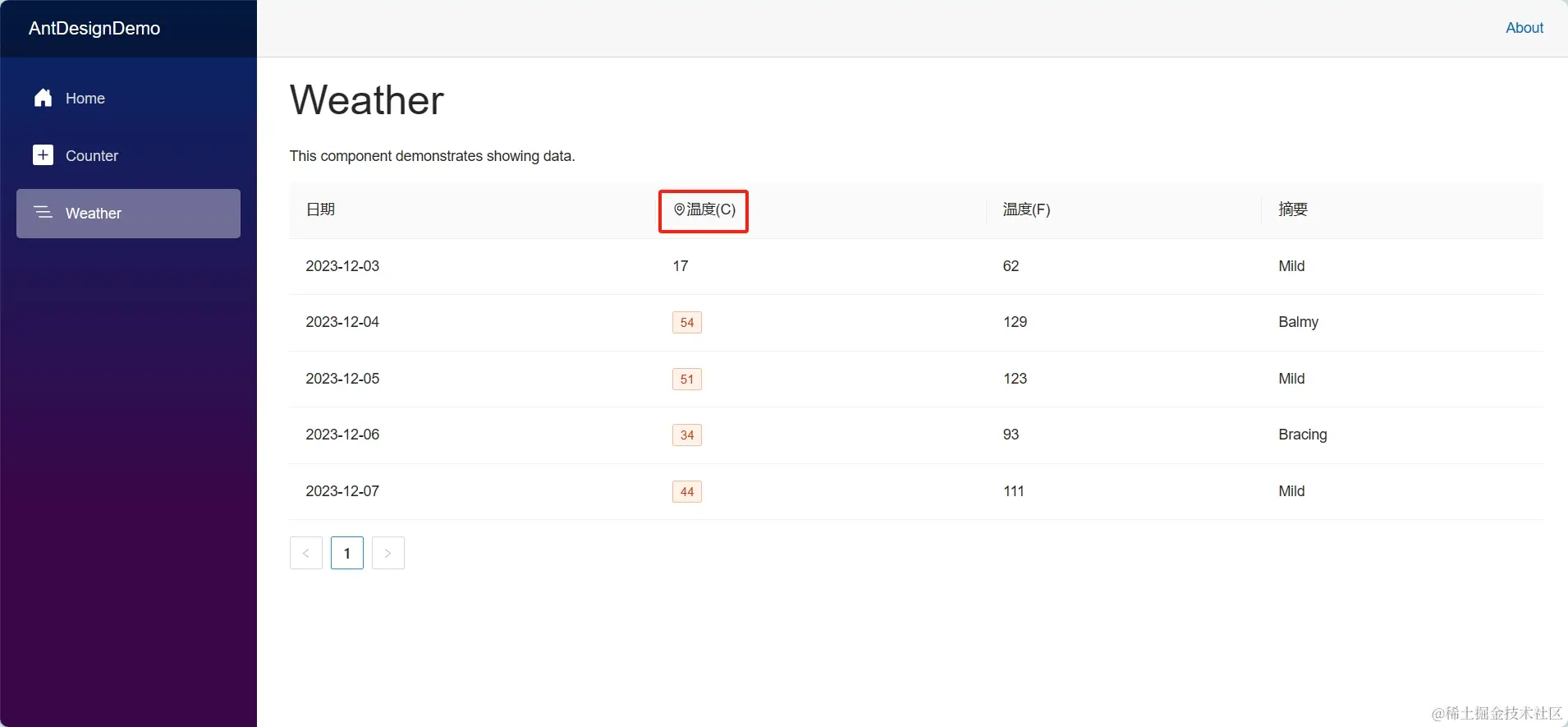Go to previous page arrow
1568x727 pixels.
point(306,553)
